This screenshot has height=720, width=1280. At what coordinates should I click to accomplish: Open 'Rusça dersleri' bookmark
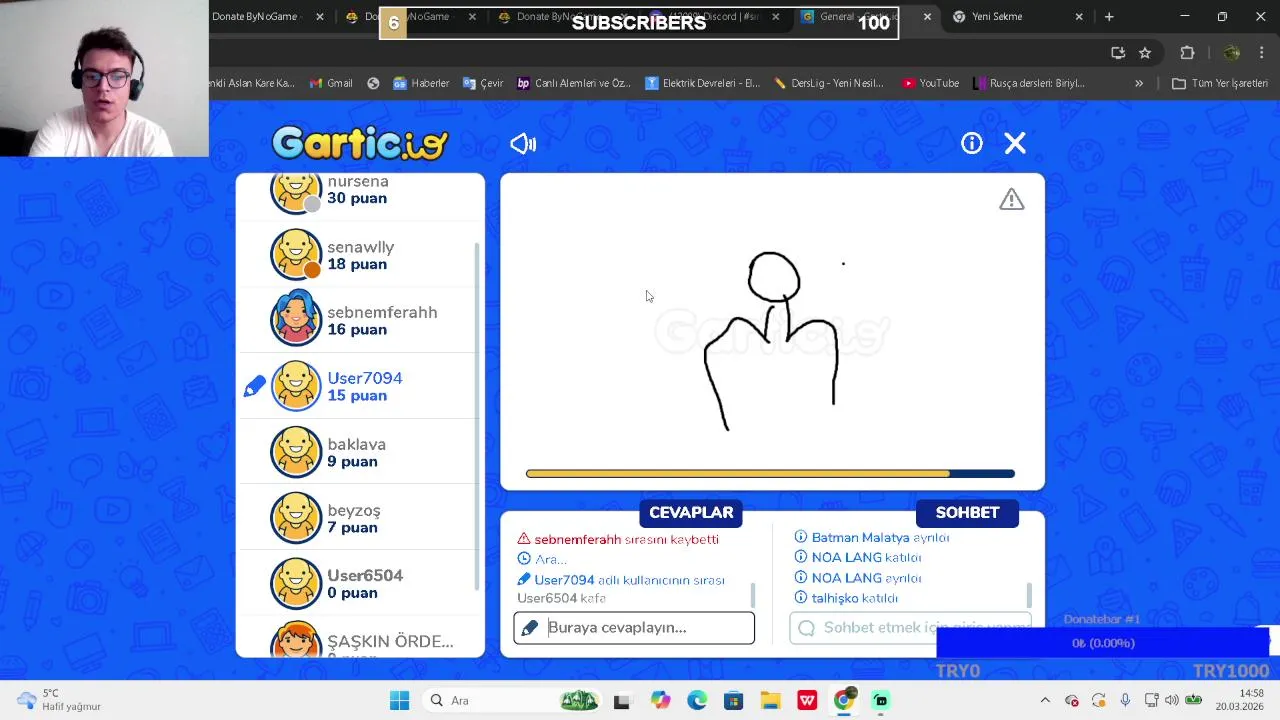[1029, 83]
